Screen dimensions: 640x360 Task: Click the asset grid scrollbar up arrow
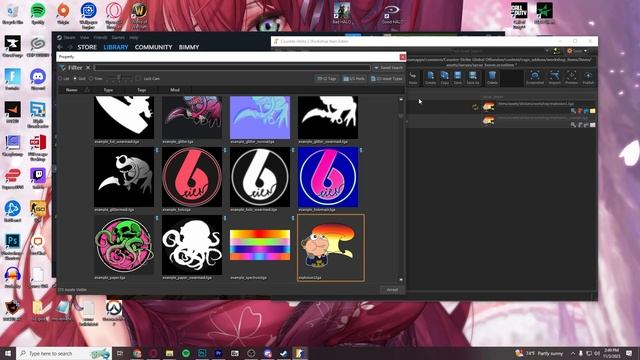coord(401,99)
